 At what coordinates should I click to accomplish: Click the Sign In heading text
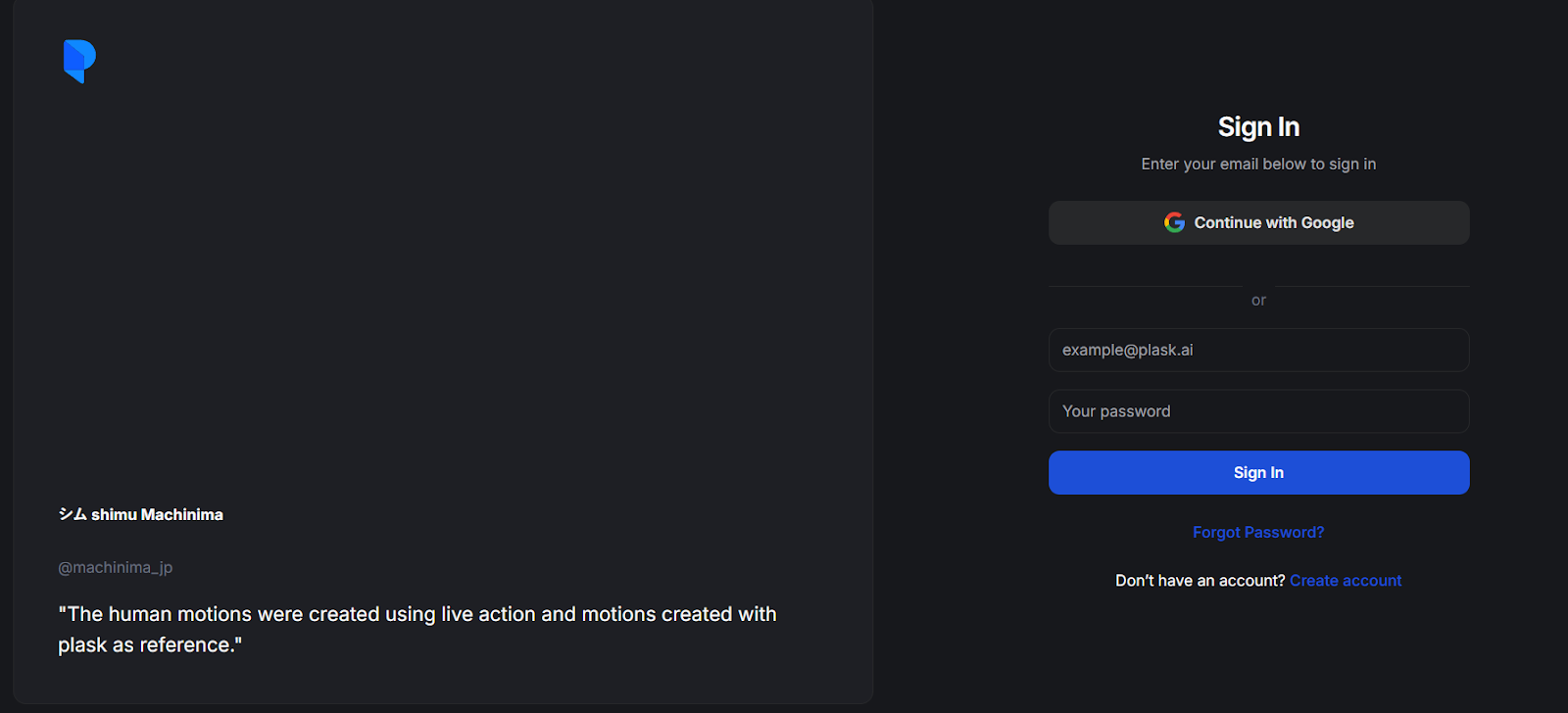click(1258, 127)
